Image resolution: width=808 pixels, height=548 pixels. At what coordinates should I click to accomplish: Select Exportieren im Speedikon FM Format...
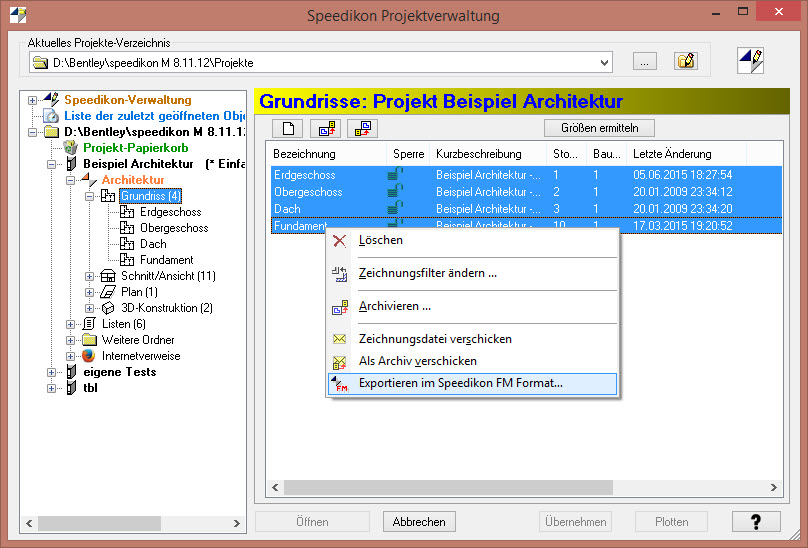pos(473,384)
